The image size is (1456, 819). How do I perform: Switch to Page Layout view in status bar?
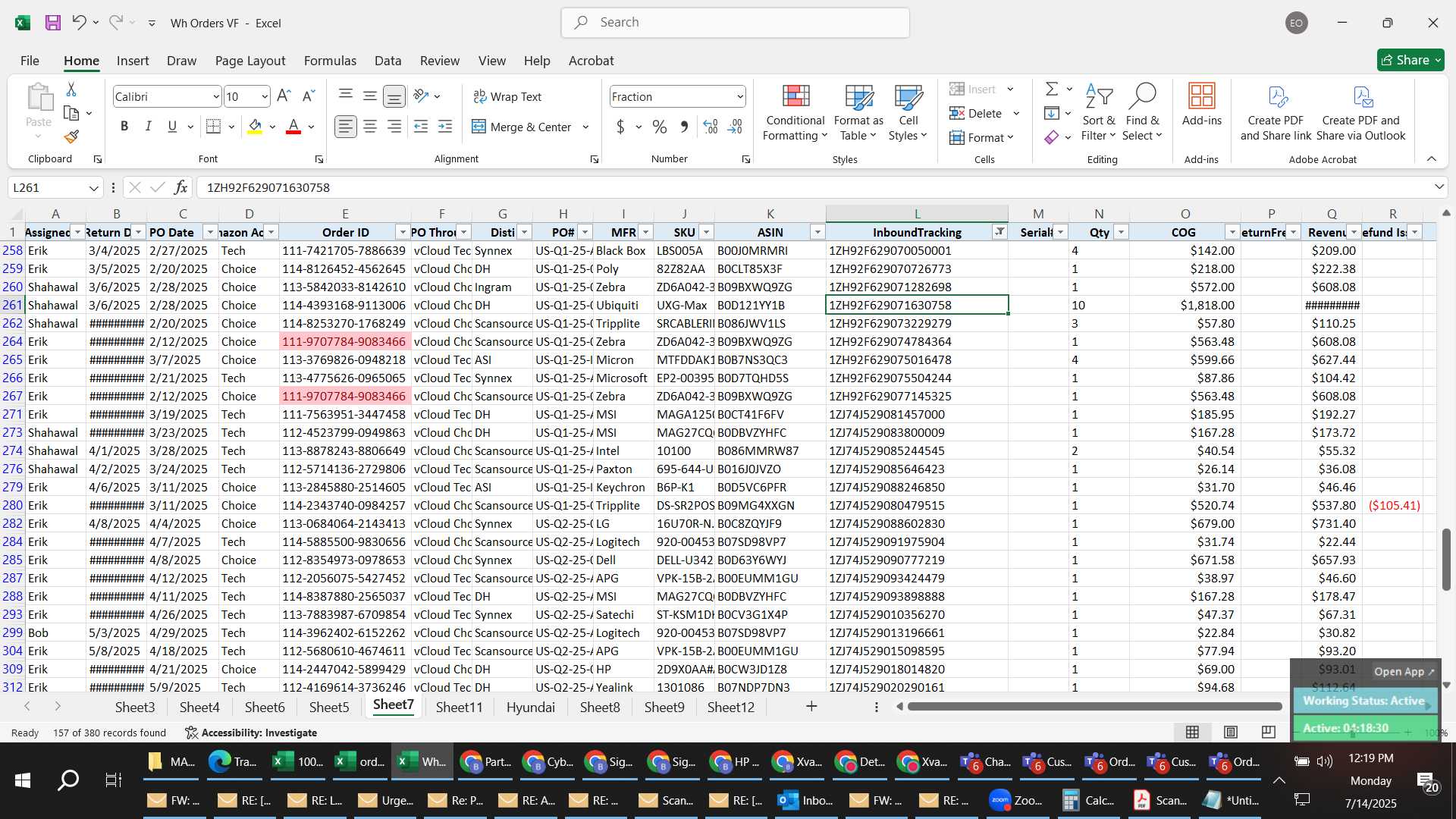pos(1231,732)
